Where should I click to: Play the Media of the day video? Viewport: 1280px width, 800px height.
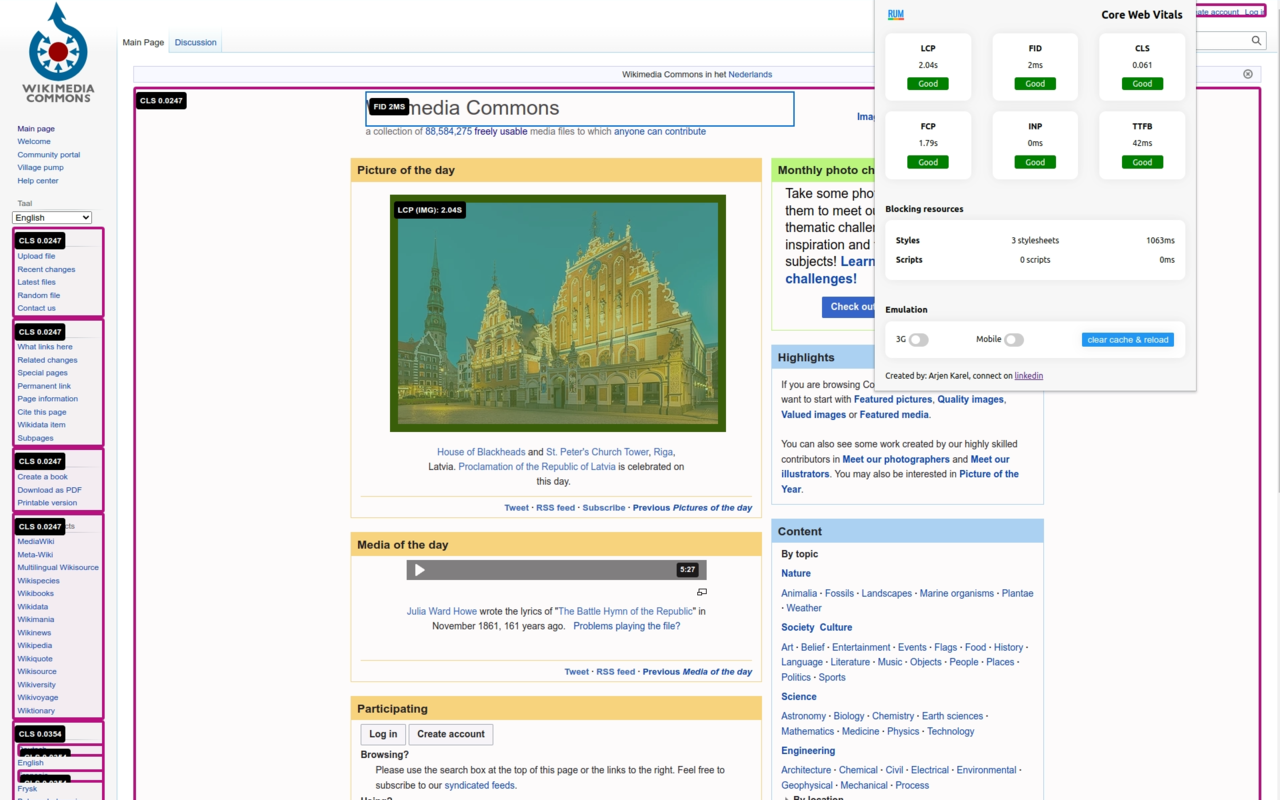(419, 569)
